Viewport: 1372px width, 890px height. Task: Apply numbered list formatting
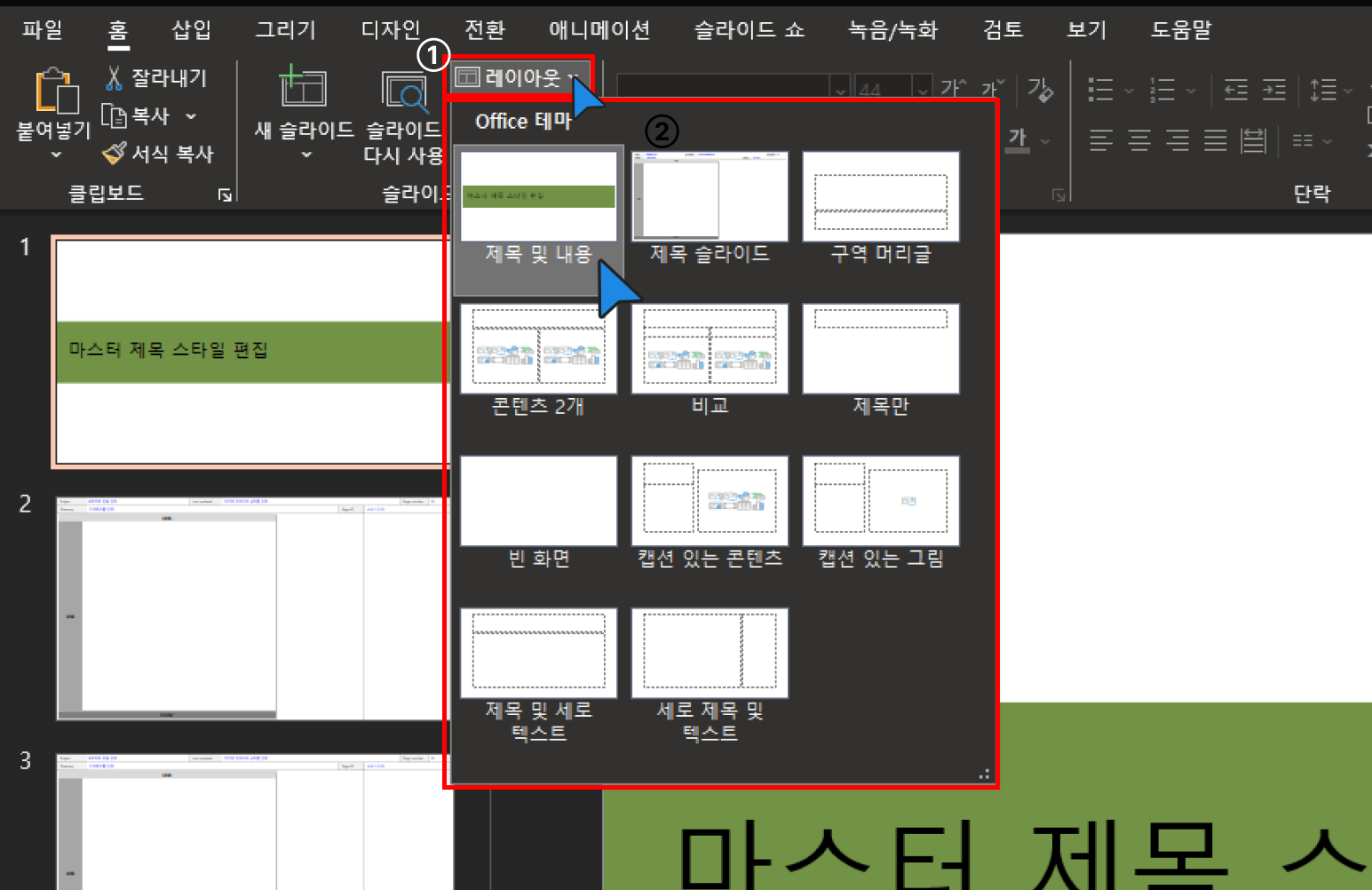point(1162,89)
